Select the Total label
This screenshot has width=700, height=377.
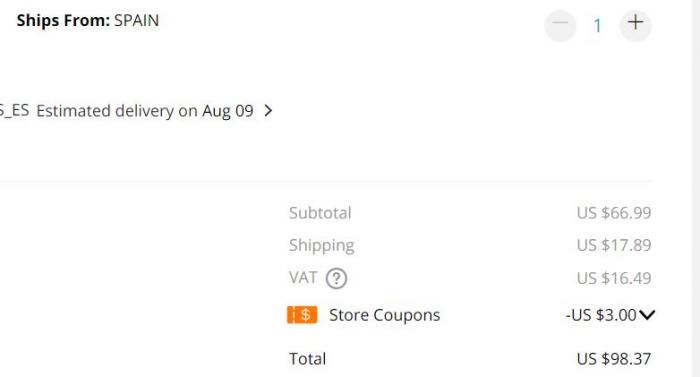pos(308,359)
